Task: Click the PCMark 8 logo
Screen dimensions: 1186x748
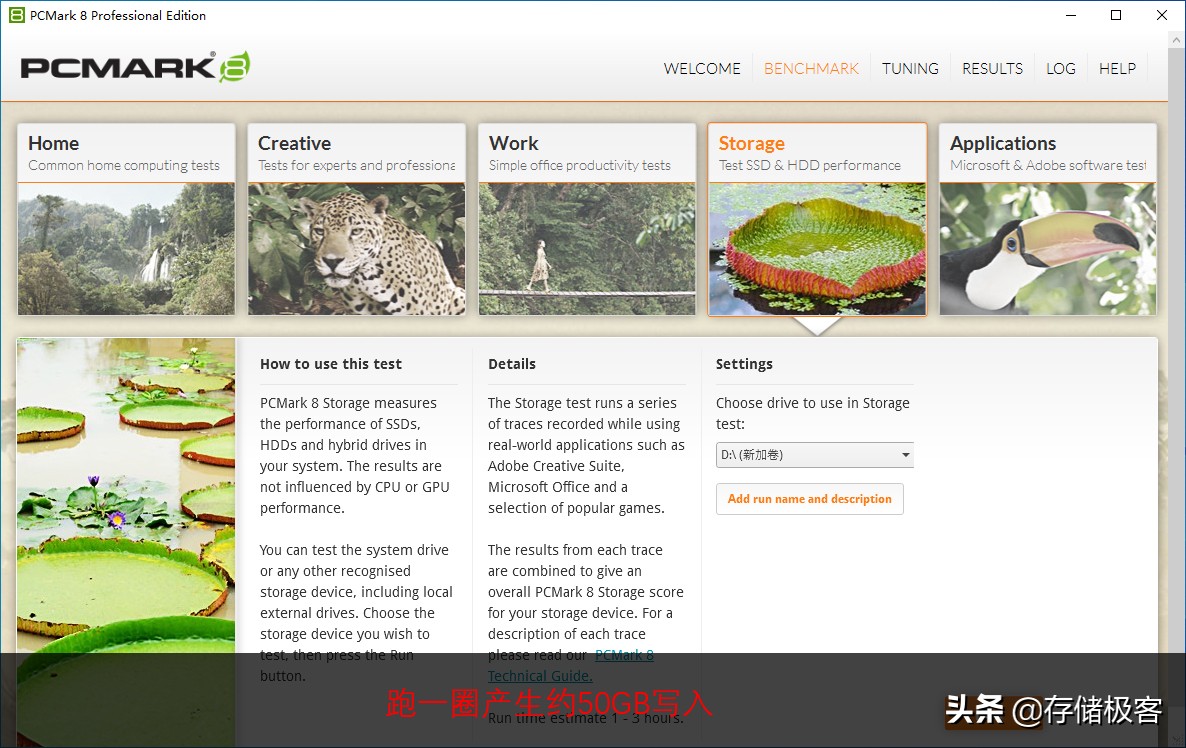Action: point(135,67)
